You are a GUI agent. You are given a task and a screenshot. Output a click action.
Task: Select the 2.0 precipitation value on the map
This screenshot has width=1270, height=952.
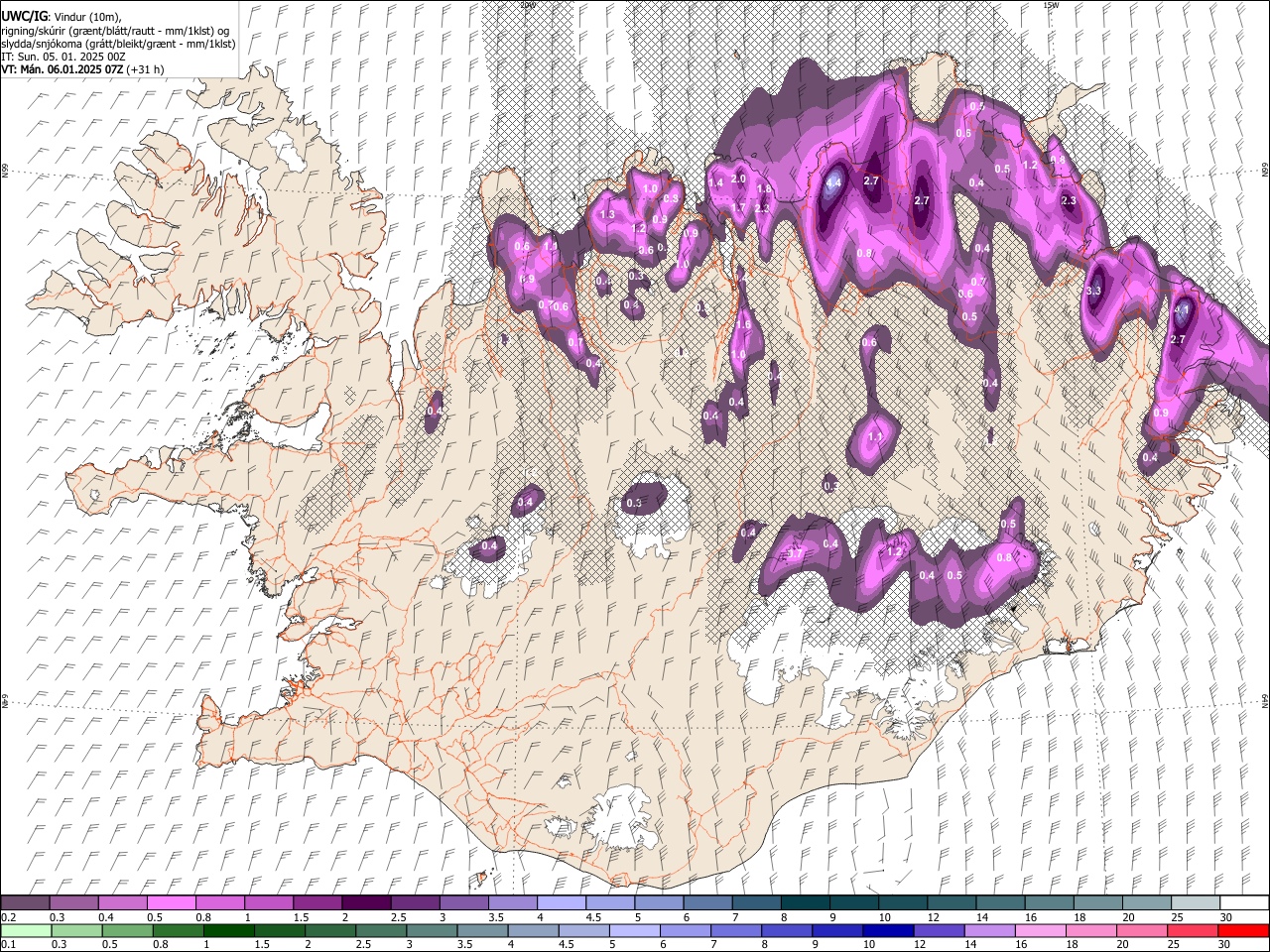[738, 178]
